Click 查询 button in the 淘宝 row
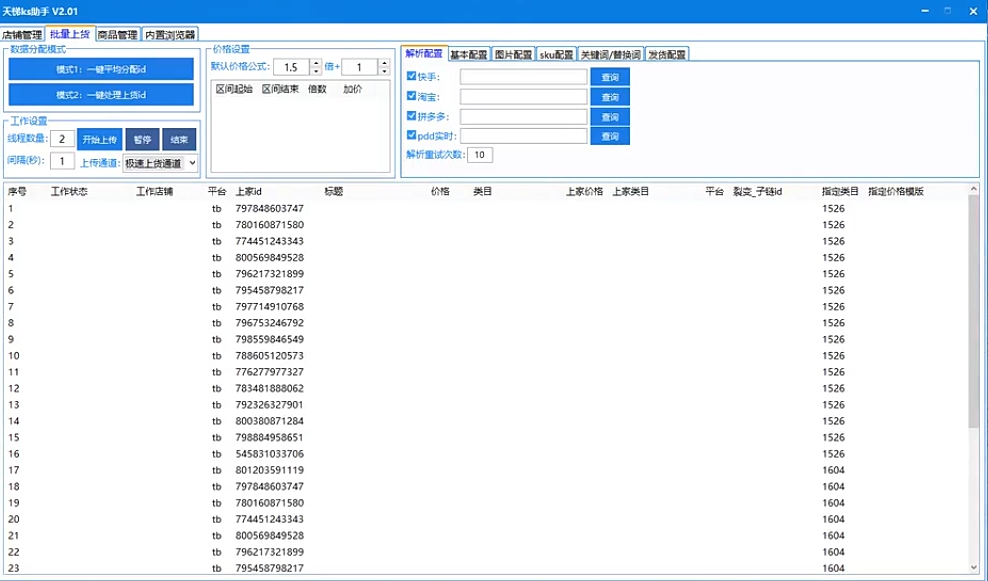988x581 pixels. (x=610, y=97)
